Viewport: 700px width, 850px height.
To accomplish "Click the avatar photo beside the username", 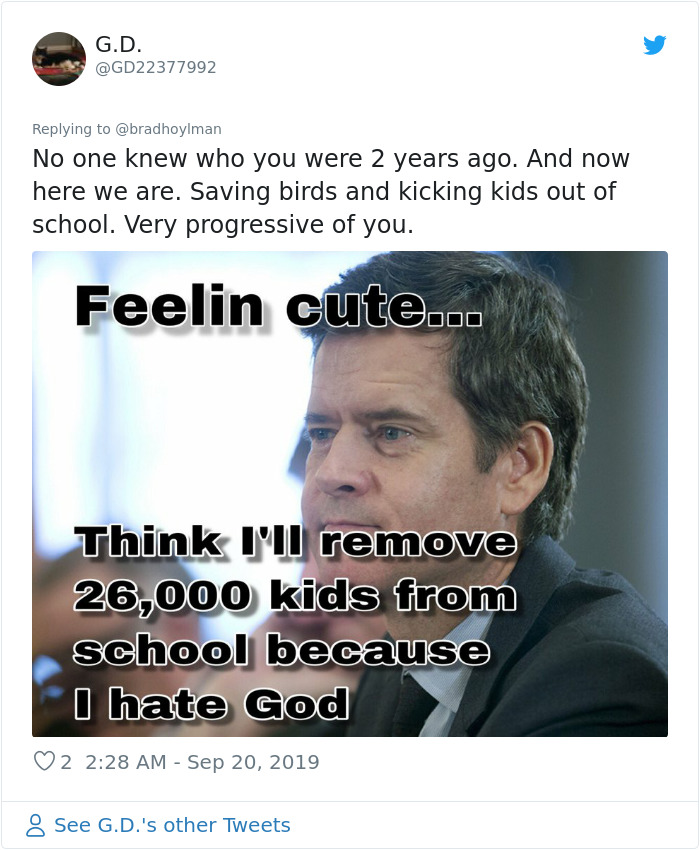I will point(58,58).
